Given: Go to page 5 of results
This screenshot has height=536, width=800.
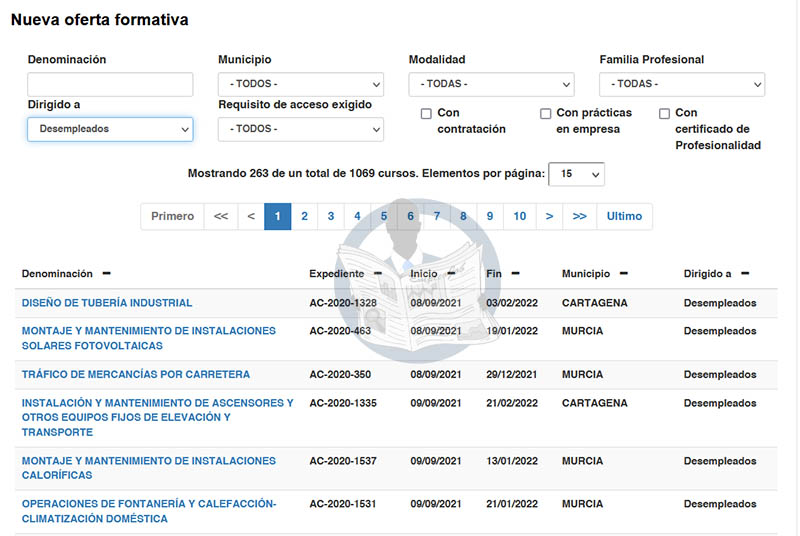Looking at the screenshot, I should tap(384, 216).
